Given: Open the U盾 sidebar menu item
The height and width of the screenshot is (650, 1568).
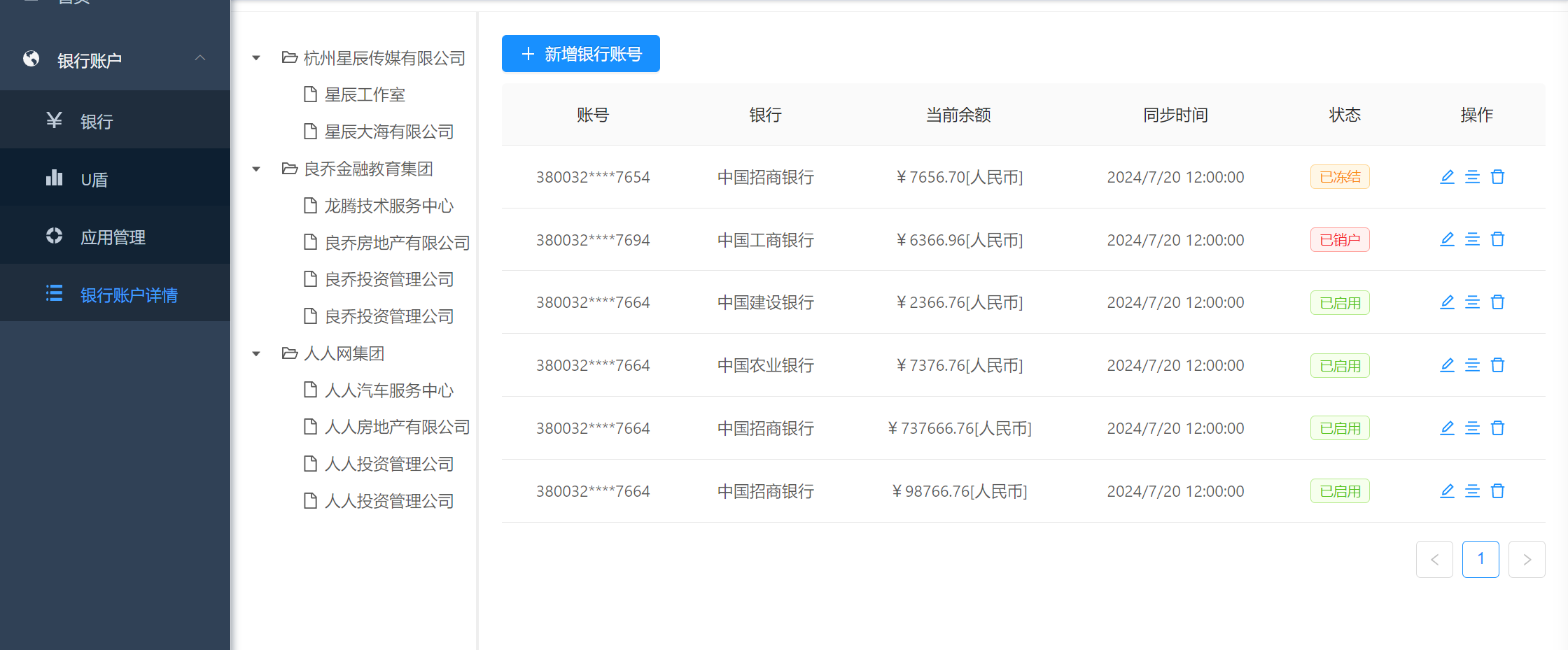Looking at the screenshot, I should [x=94, y=180].
